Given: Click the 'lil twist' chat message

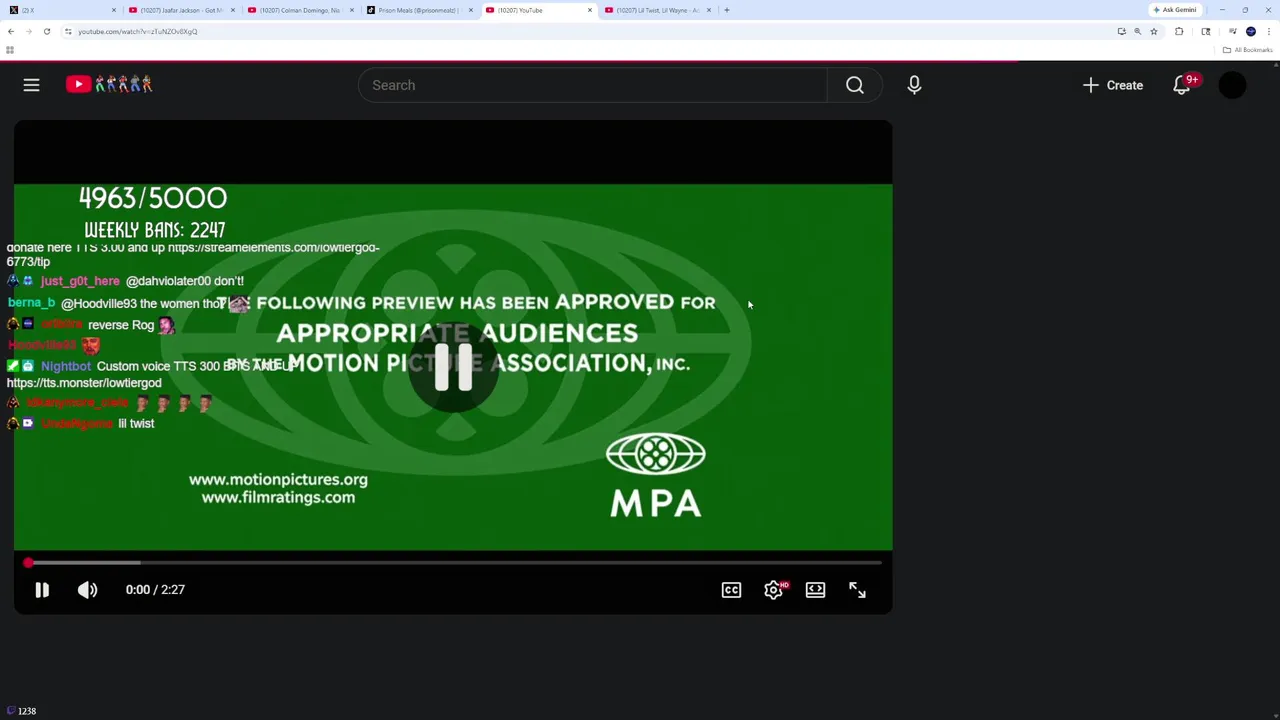Looking at the screenshot, I should click(136, 423).
